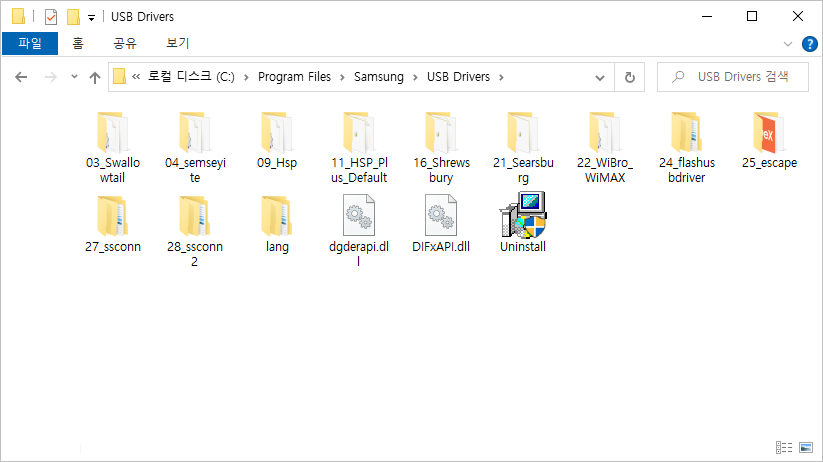Viewport: 823px width, 462px height.
Task: Open the 파일 menu tab
Action: [30, 43]
